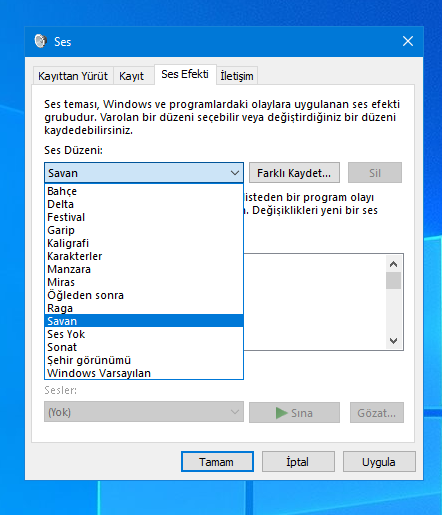Pick the Karakterler scheme option
The image size is (442, 515).
click(144, 256)
